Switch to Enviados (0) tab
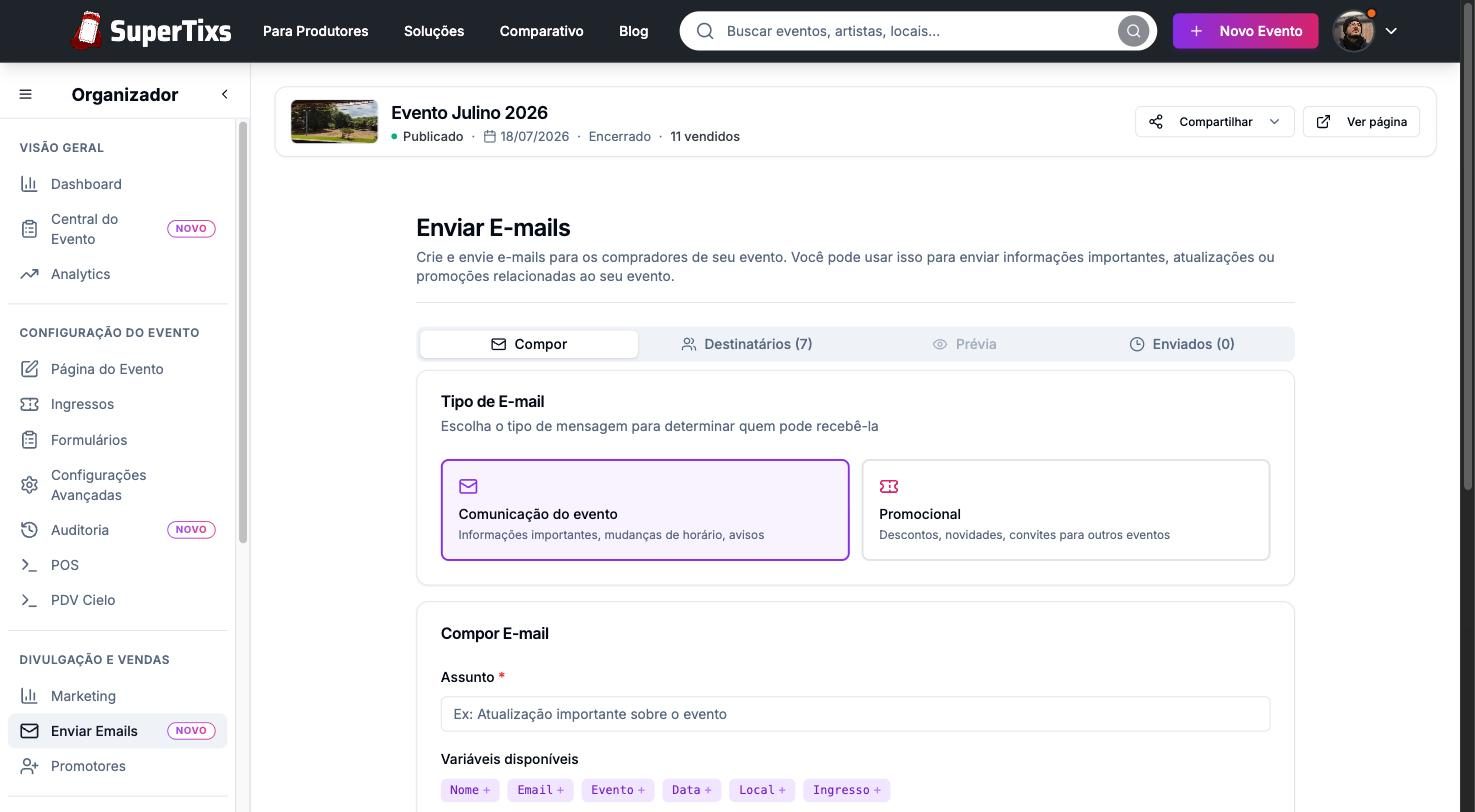The image size is (1475, 812). [1182, 344]
